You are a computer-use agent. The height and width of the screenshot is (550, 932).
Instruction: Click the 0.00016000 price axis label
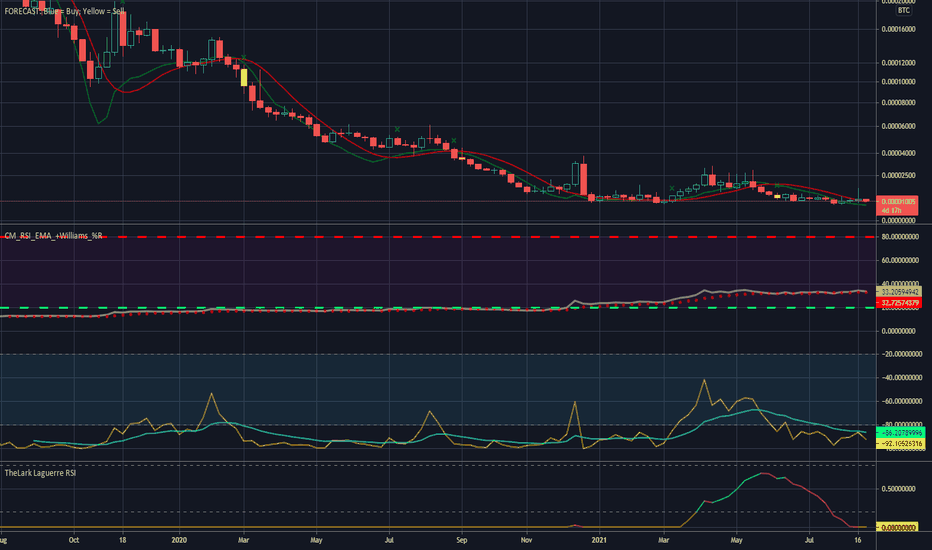point(898,29)
